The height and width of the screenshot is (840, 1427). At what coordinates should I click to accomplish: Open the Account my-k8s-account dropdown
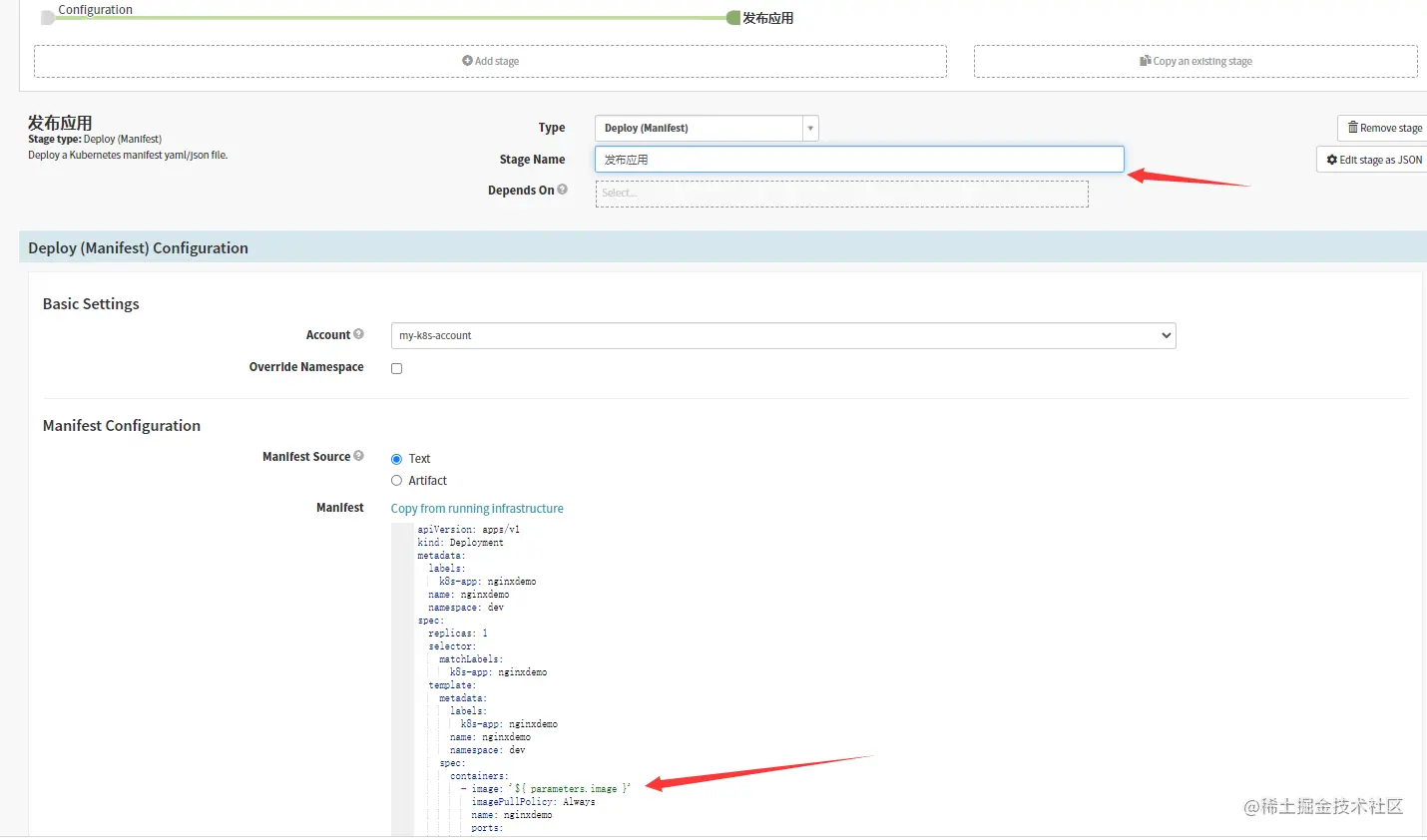pos(783,335)
